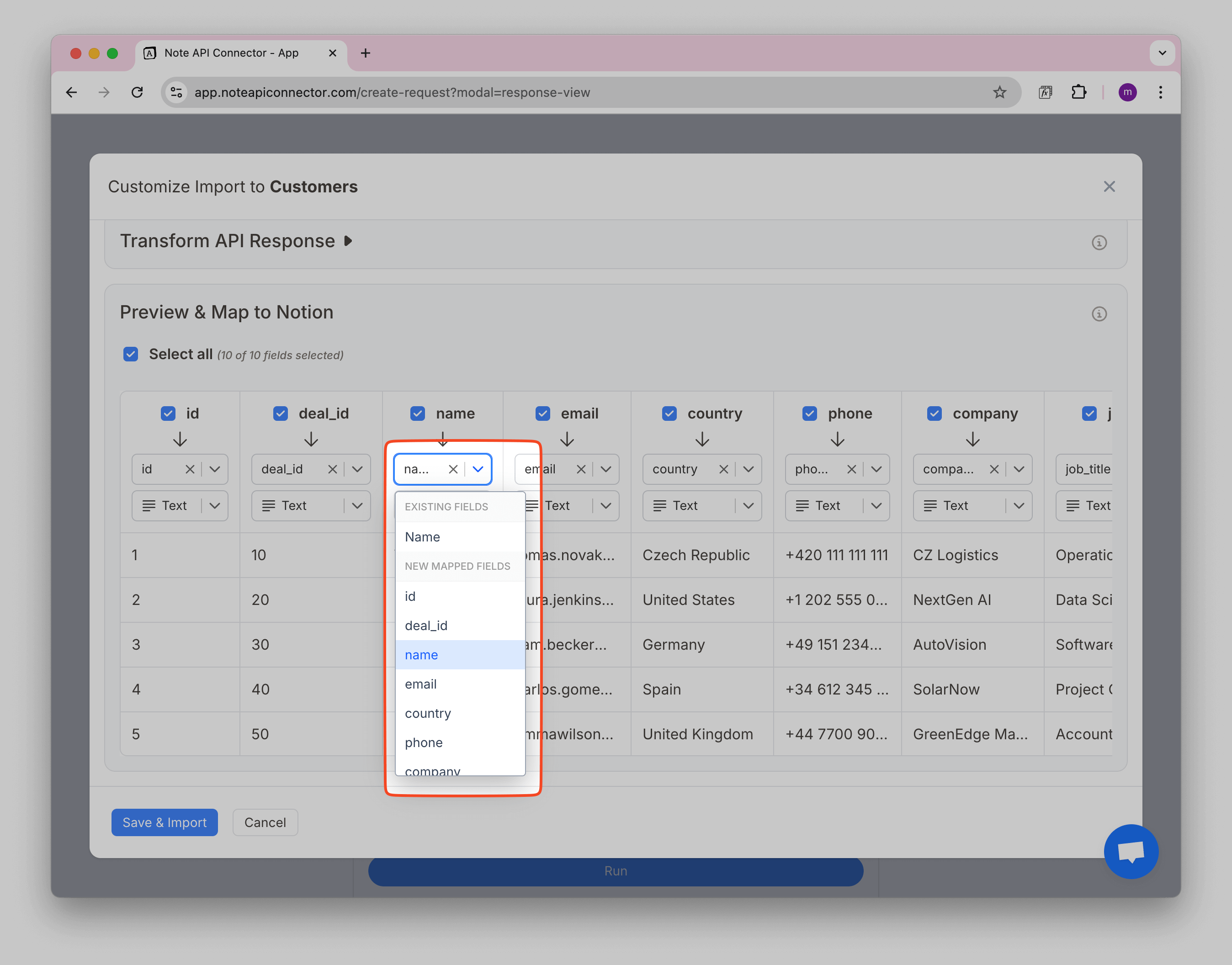Clear the deal_id field mapping
Viewport: 1232px width, 965px height.
coord(332,469)
